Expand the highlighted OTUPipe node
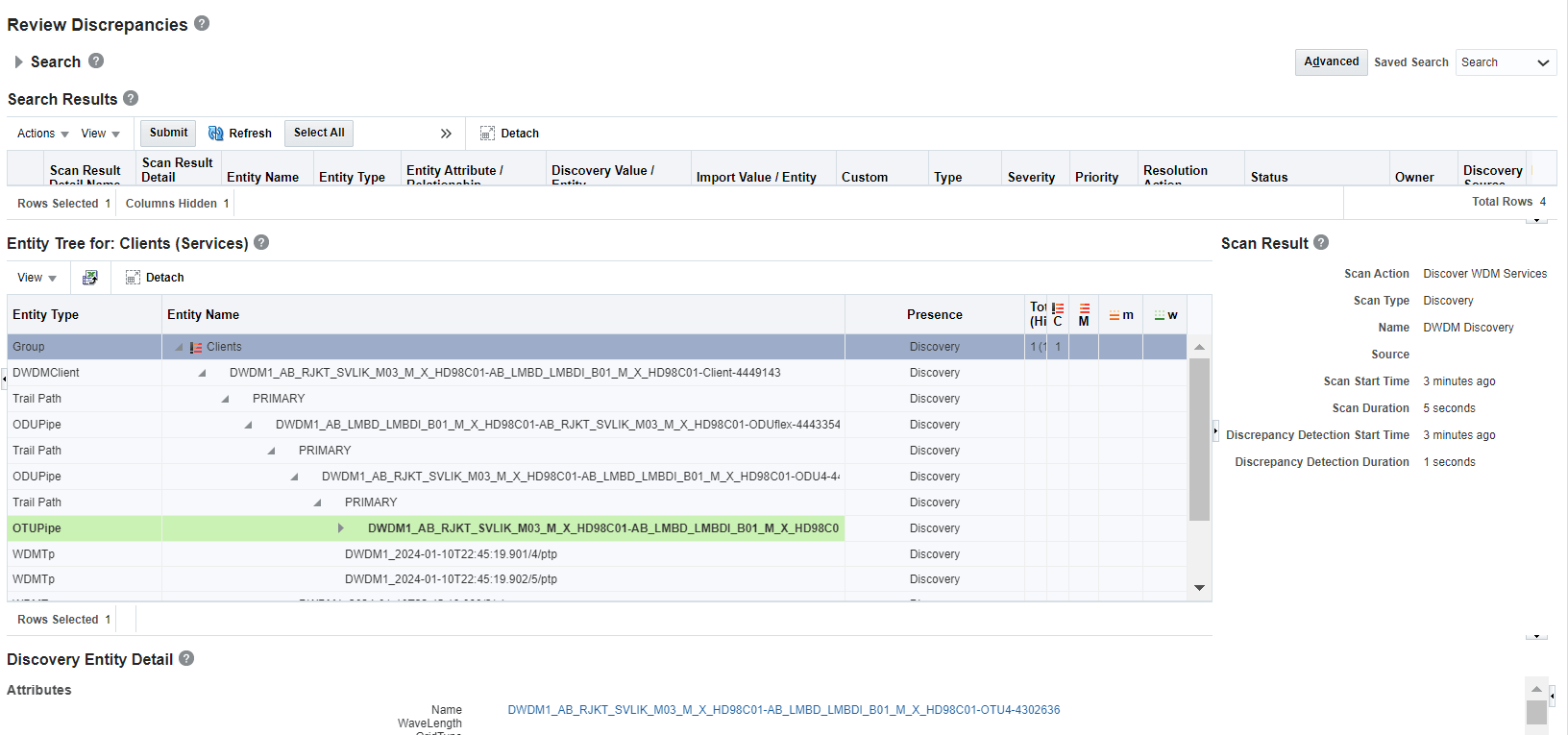The width and height of the screenshot is (1568, 735). (341, 528)
